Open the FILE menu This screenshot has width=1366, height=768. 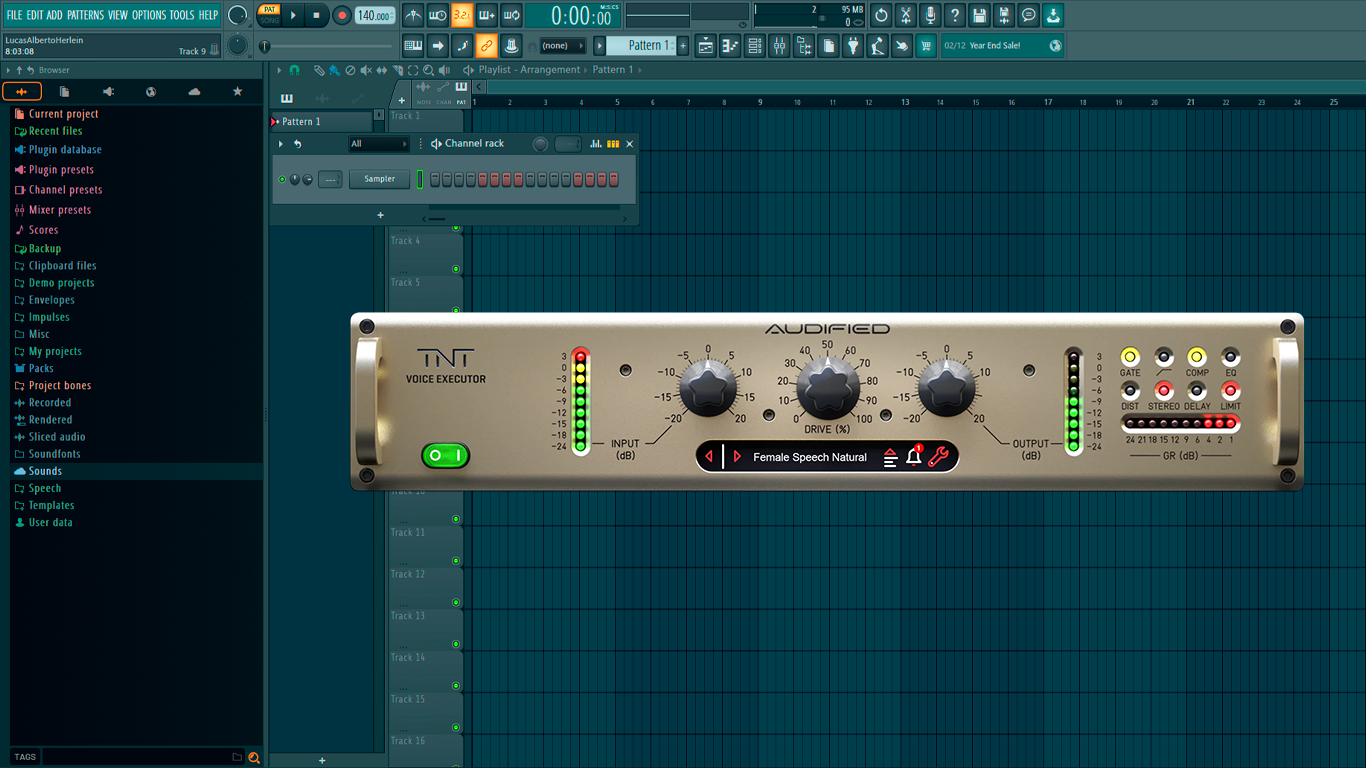[x=14, y=15]
